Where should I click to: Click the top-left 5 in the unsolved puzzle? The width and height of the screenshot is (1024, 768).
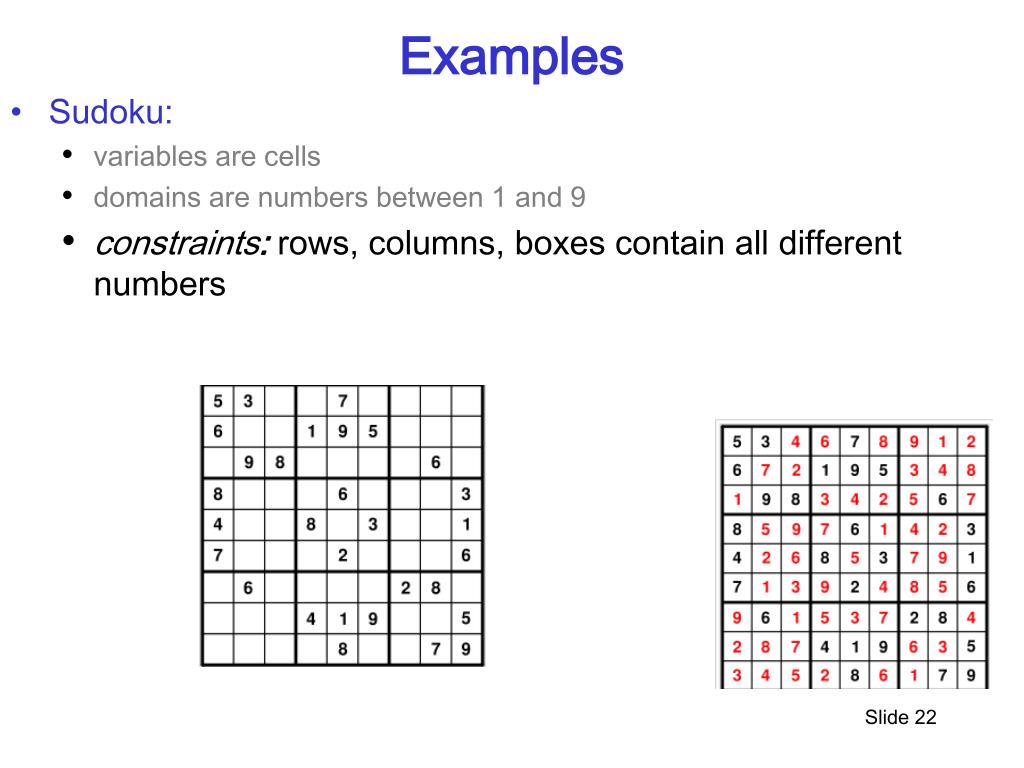tap(217, 400)
